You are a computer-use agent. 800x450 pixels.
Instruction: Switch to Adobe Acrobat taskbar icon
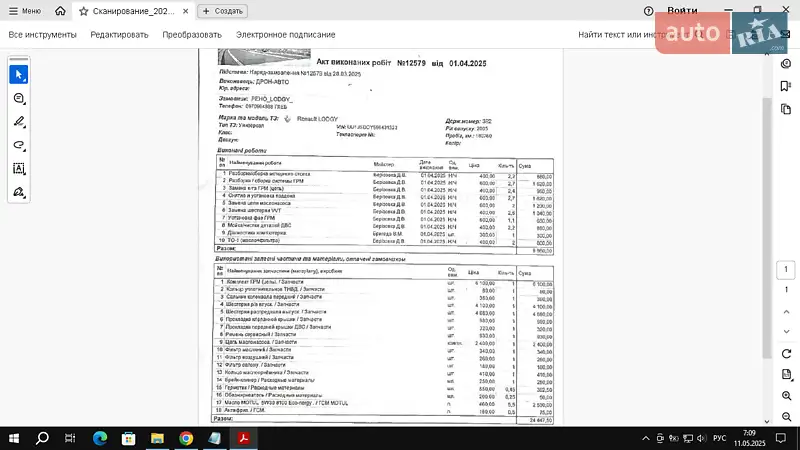click(243, 438)
